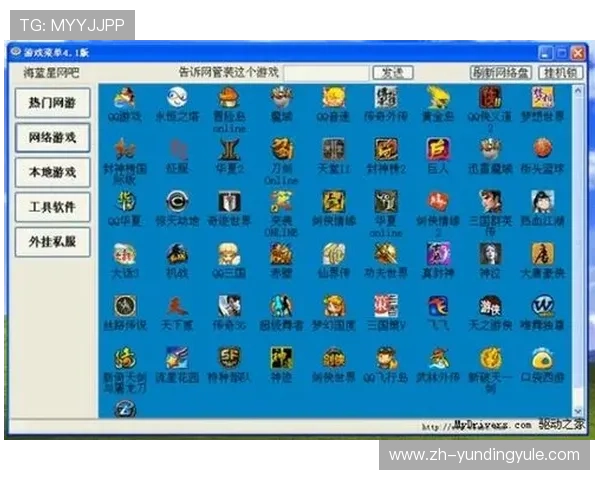Switch to 网络游戏 category

click(53, 137)
